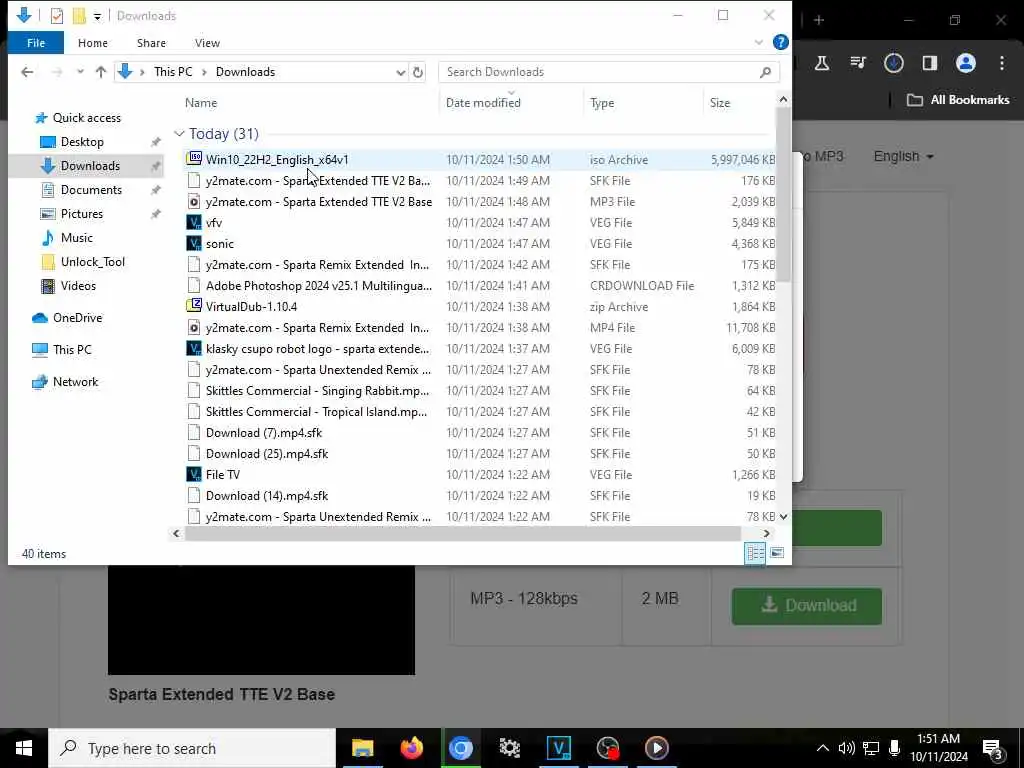Viewport: 1024px width, 768px height.
Task: Open the English language dropdown in Chrome
Action: pyautogui.click(x=903, y=157)
